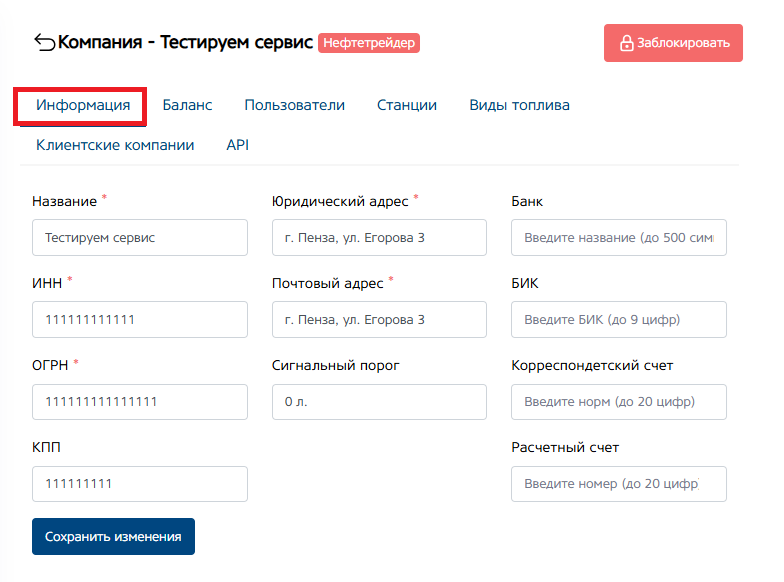Screen dimensions: 784x582
Task: Switch to the Баланс tab
Action: pyautogui.click(x=187, y=105)
